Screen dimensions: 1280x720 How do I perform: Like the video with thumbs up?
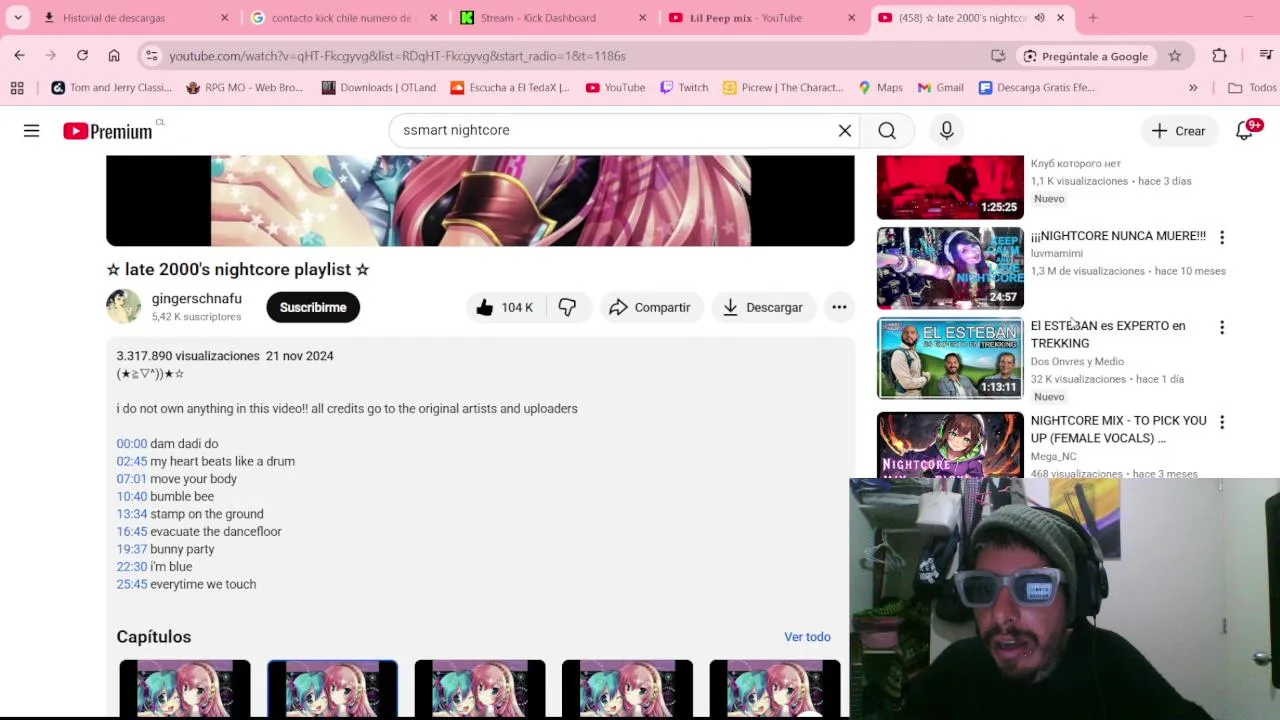pyautogui.click(x=505, y=308)
